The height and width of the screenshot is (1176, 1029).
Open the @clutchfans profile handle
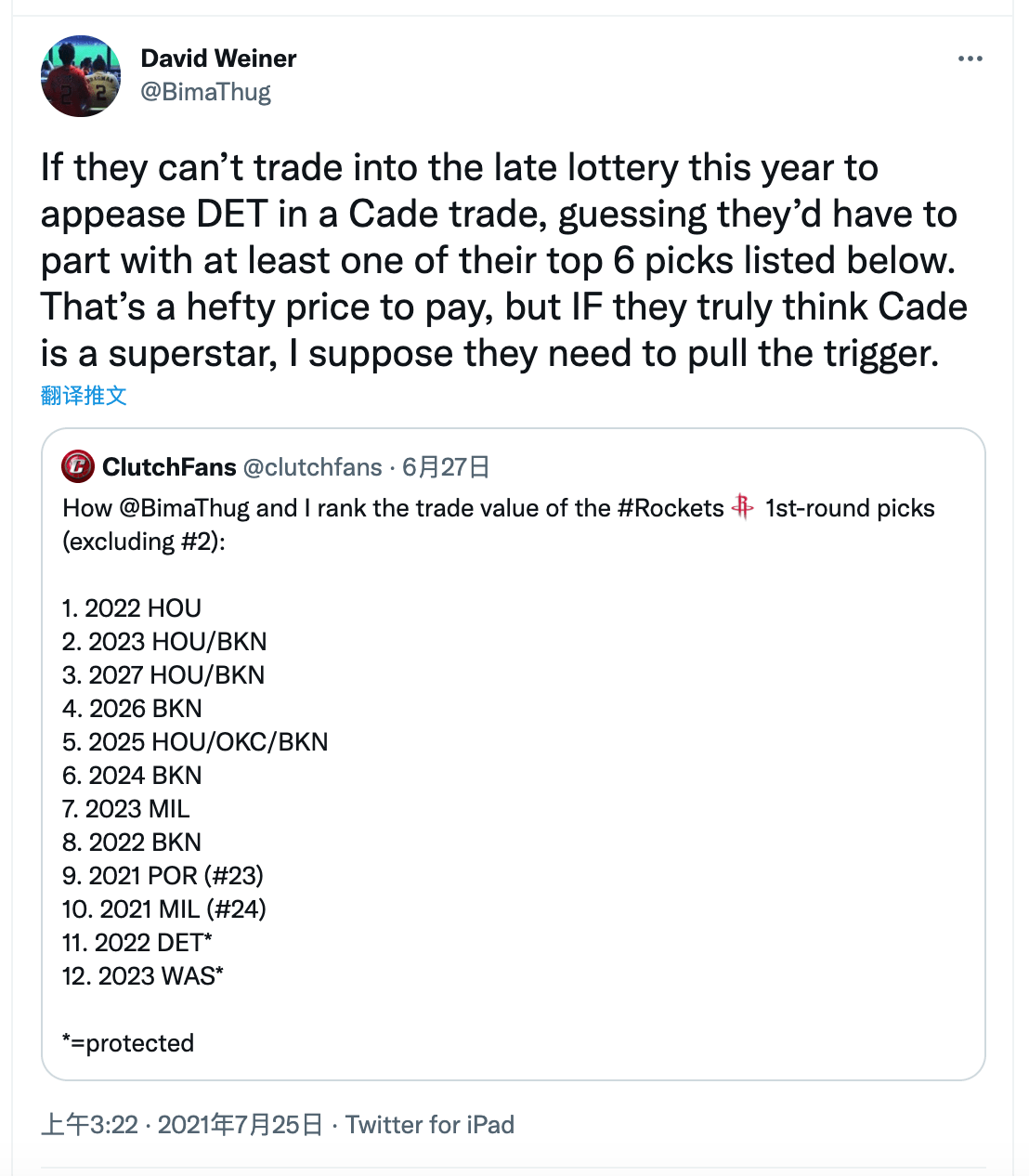pyautogui.click(x=313, y=467)
